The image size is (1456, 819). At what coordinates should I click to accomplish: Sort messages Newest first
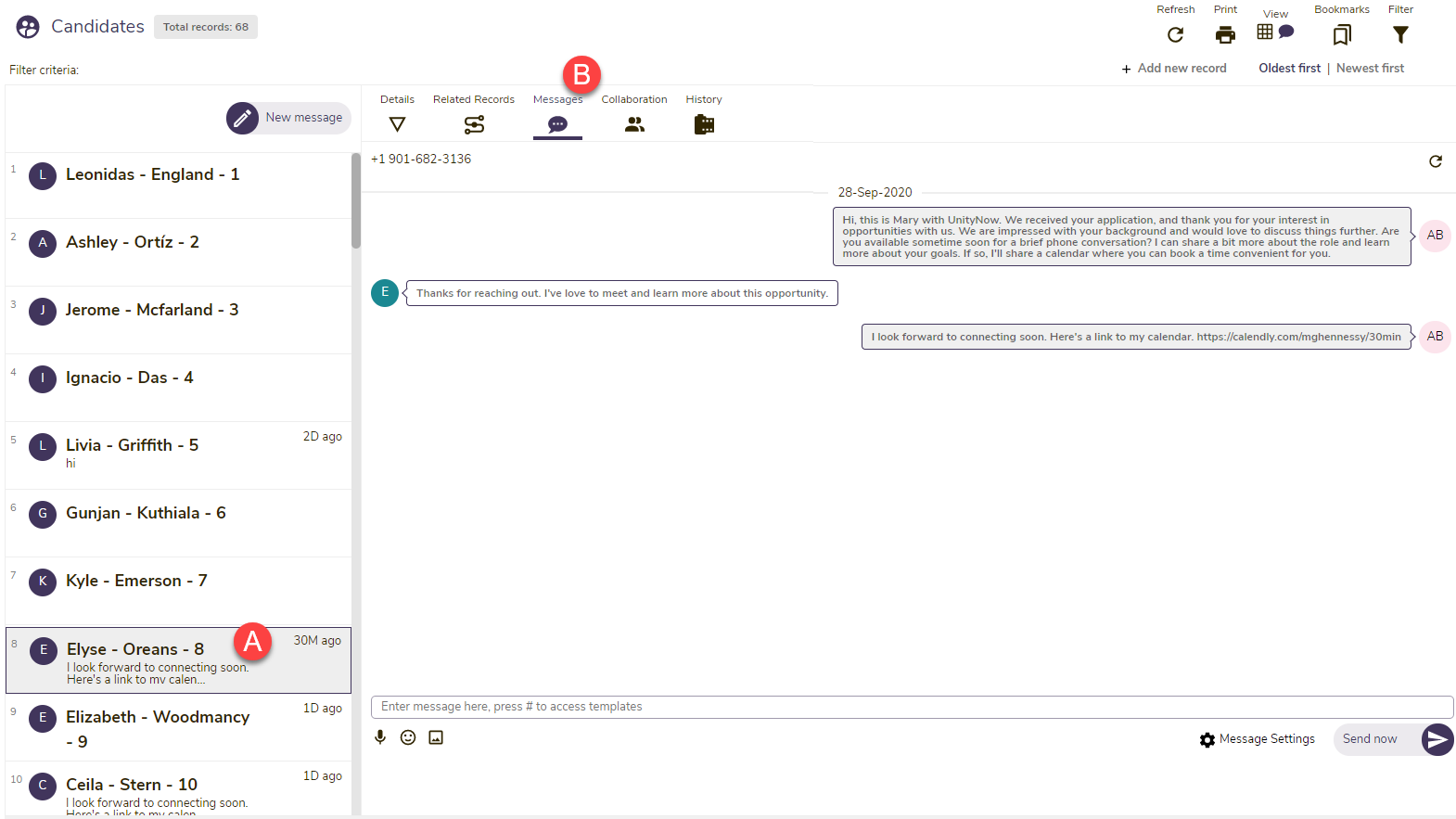coord(1370,69)
